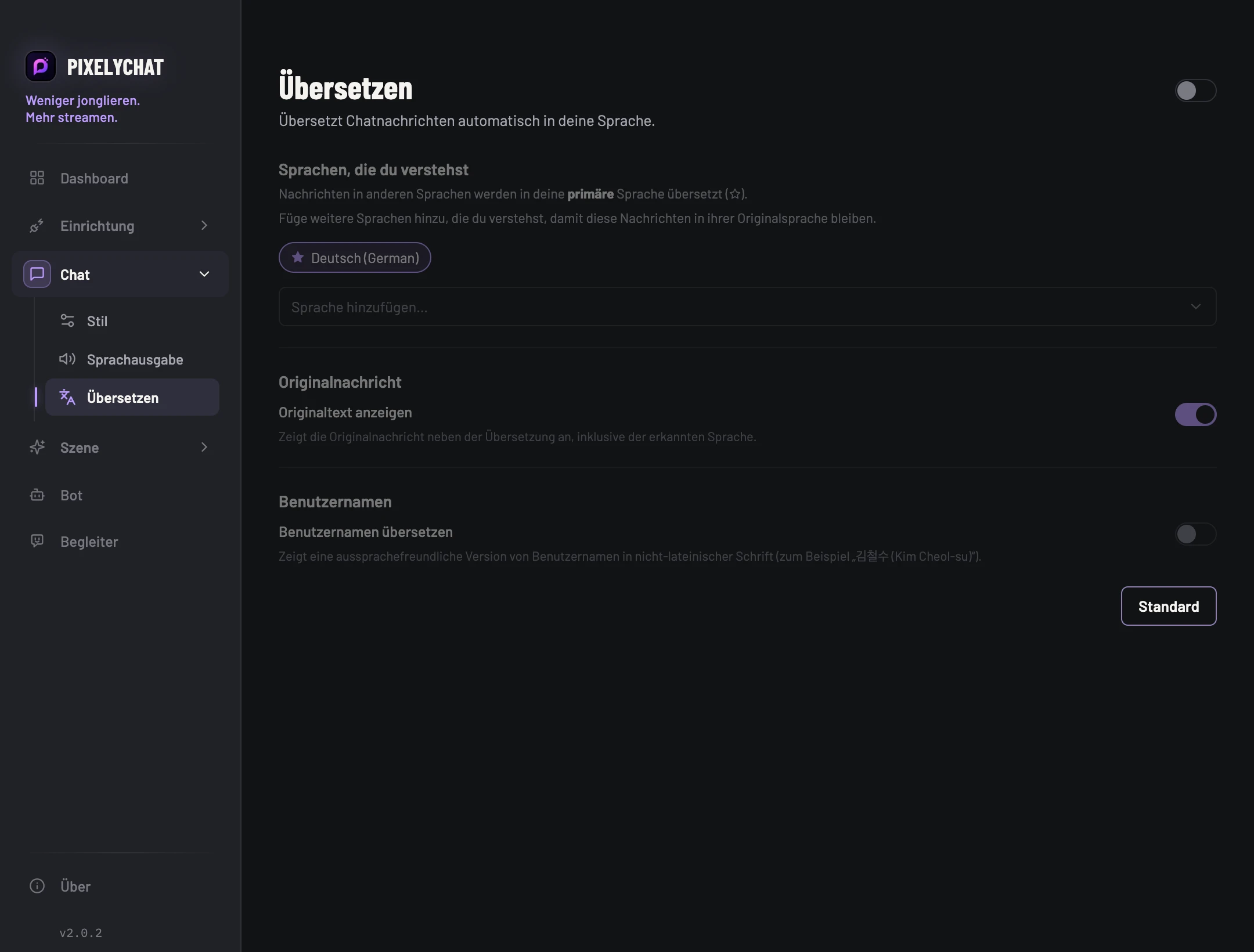Click the Sprachausgabe speaker icon
Image resolution: width=1254 pixels, height=952 pixels.
pyautogui.click(x=67, y=359)
